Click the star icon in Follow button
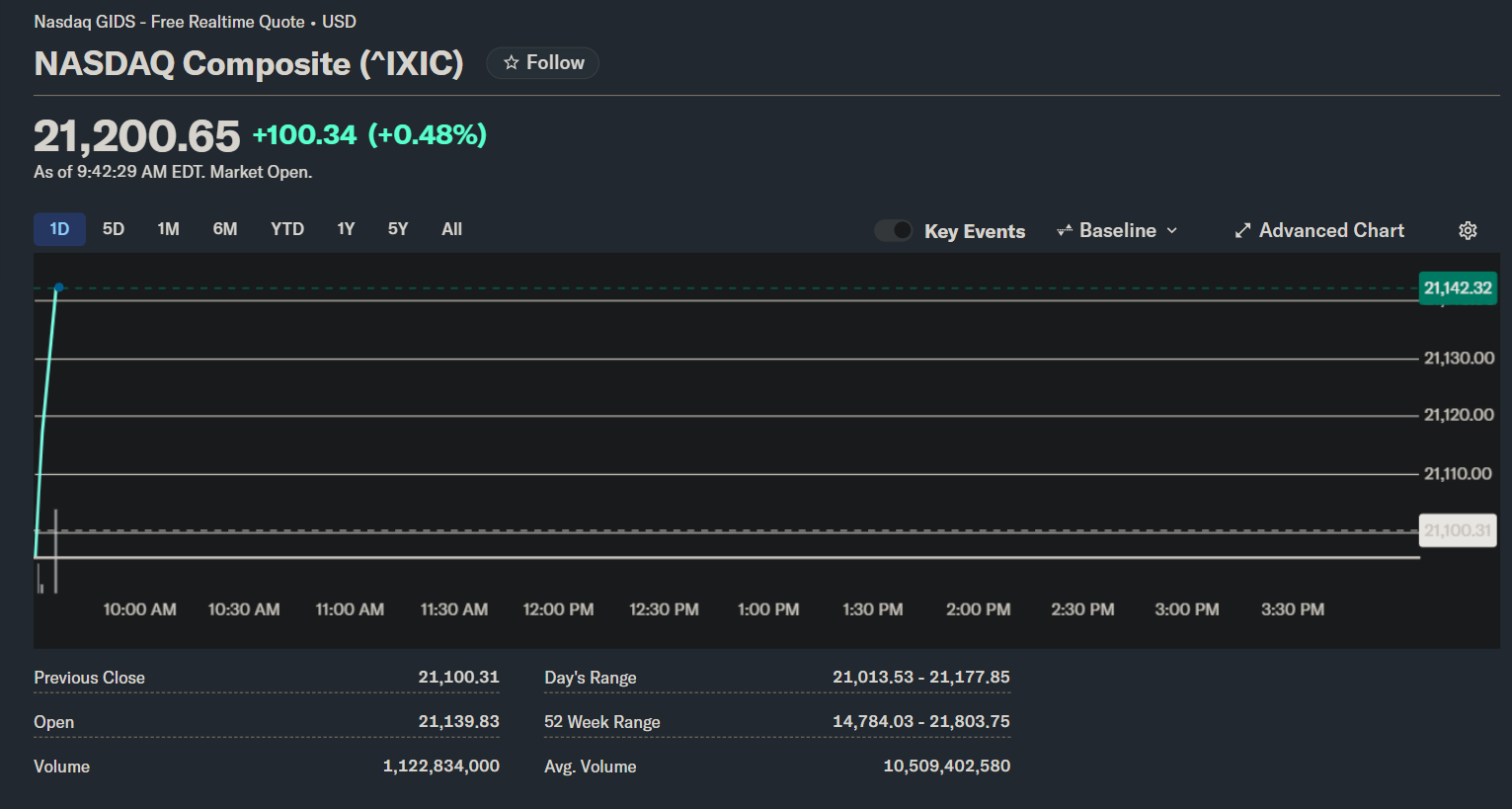This screenshot has height=809, width=1512. coord(511,62)
